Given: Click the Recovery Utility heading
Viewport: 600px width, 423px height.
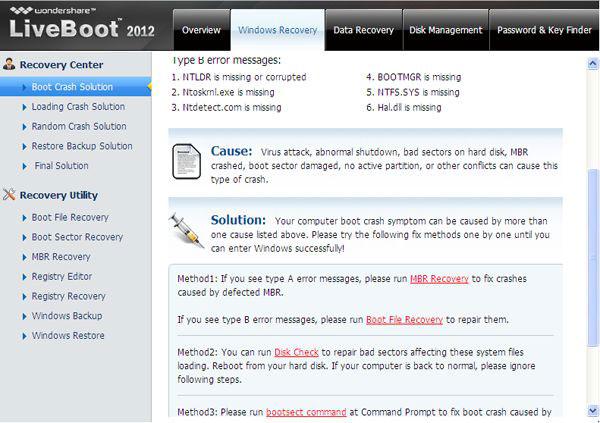Looking at the screenshot, I should click(59, 195).
